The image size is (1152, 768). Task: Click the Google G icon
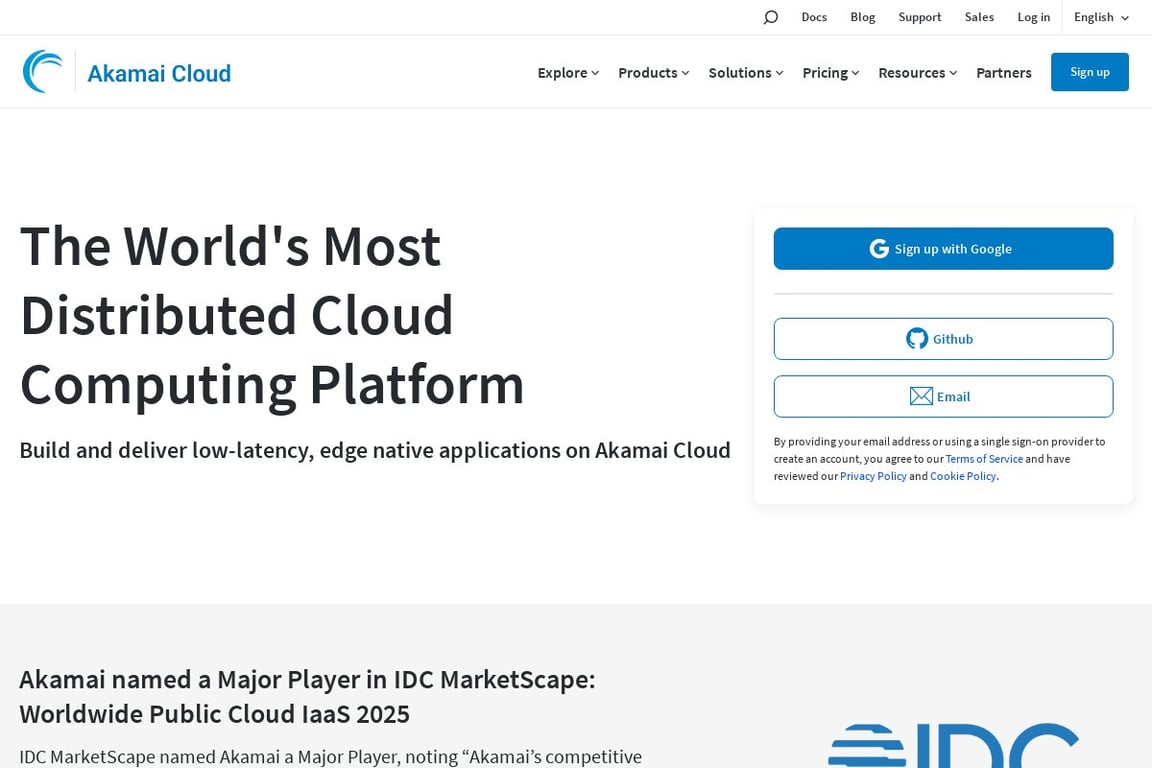879,248
